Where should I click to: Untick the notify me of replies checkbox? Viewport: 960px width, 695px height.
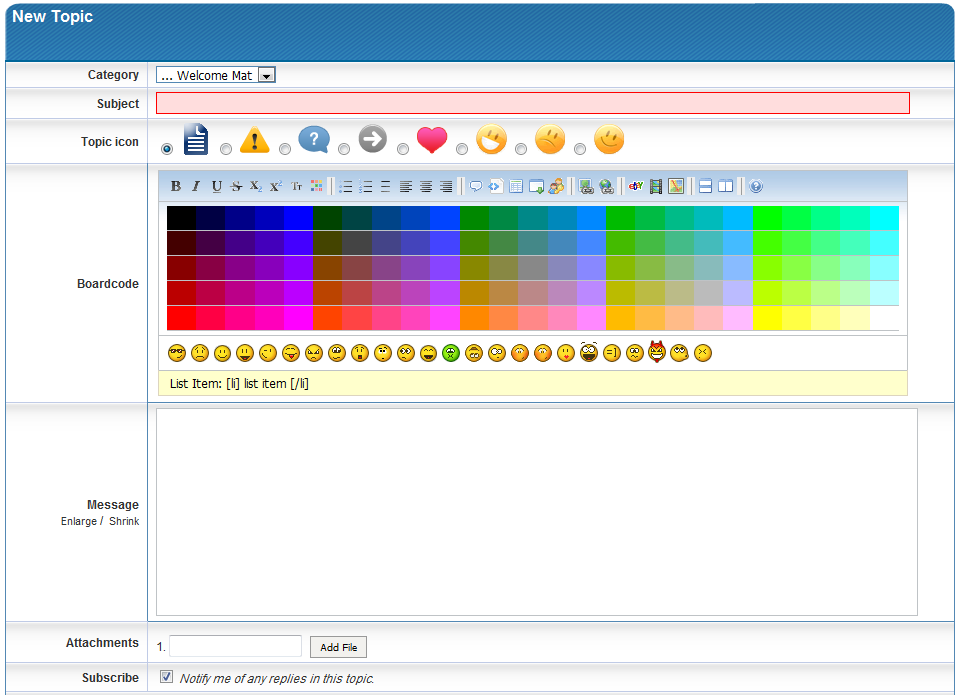167,677
